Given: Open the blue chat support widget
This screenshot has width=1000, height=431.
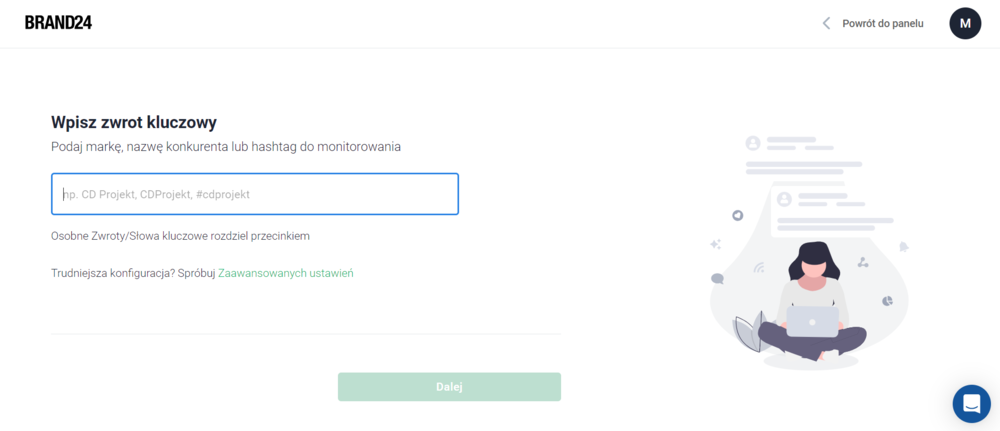Looking at the screenshot, I should click(971, 404).
